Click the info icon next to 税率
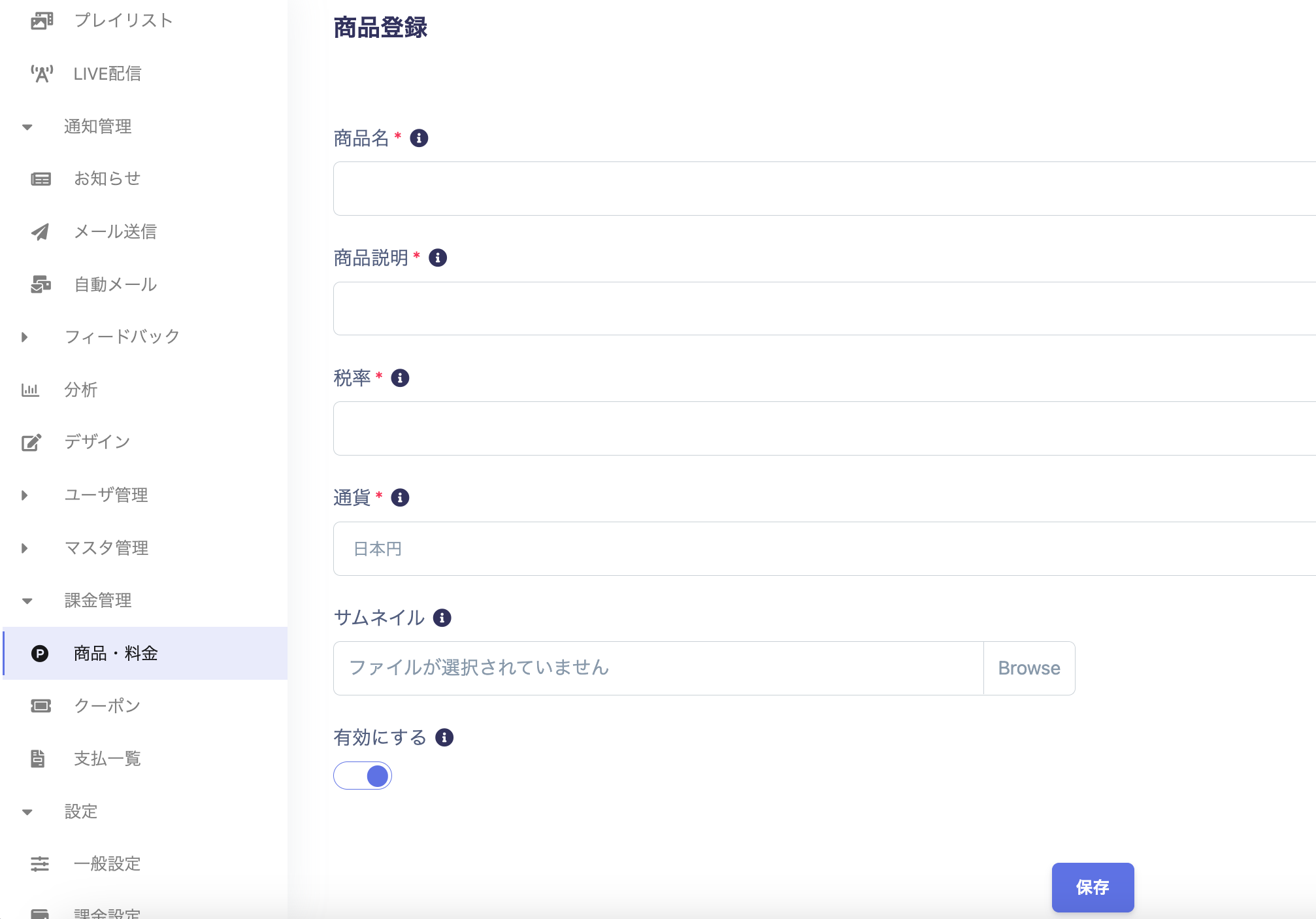Image resolution: width=1316 pixels, height=919 pixels. pyautogui.click(x=400, y=378)
